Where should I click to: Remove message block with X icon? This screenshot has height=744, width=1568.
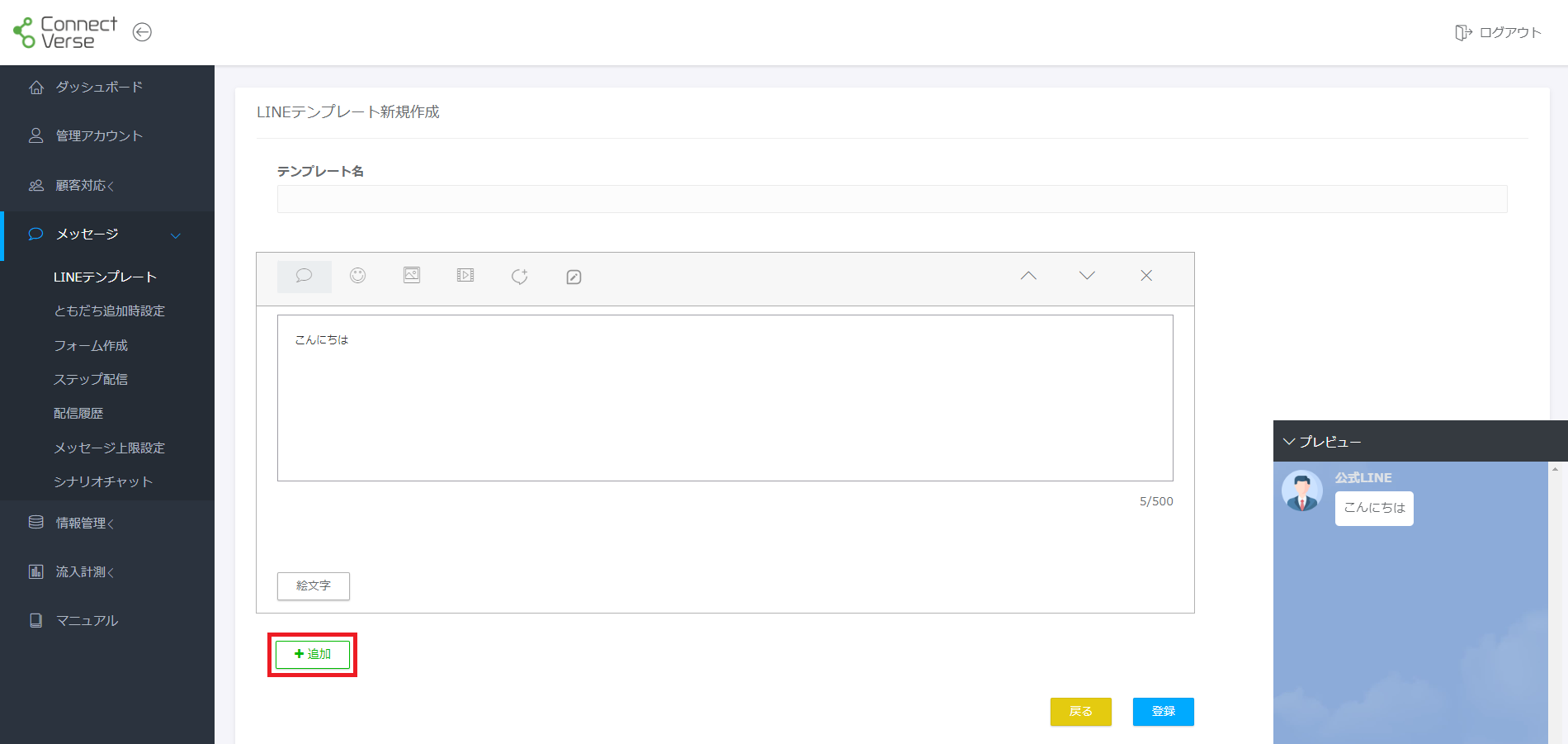(x=1146, y=276)
